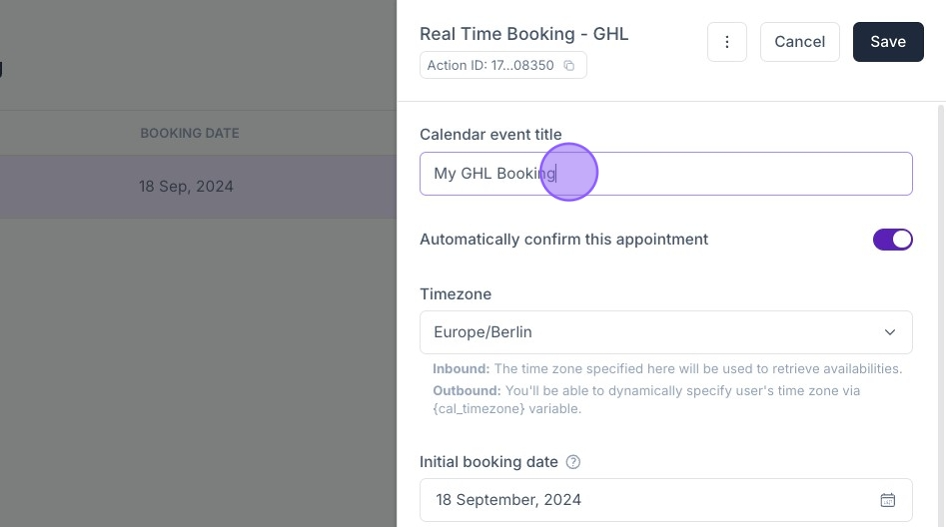Toggle automatic appointment confirmation switch
The height and width of the screenshot is (527, 946).
coord(892,239)
